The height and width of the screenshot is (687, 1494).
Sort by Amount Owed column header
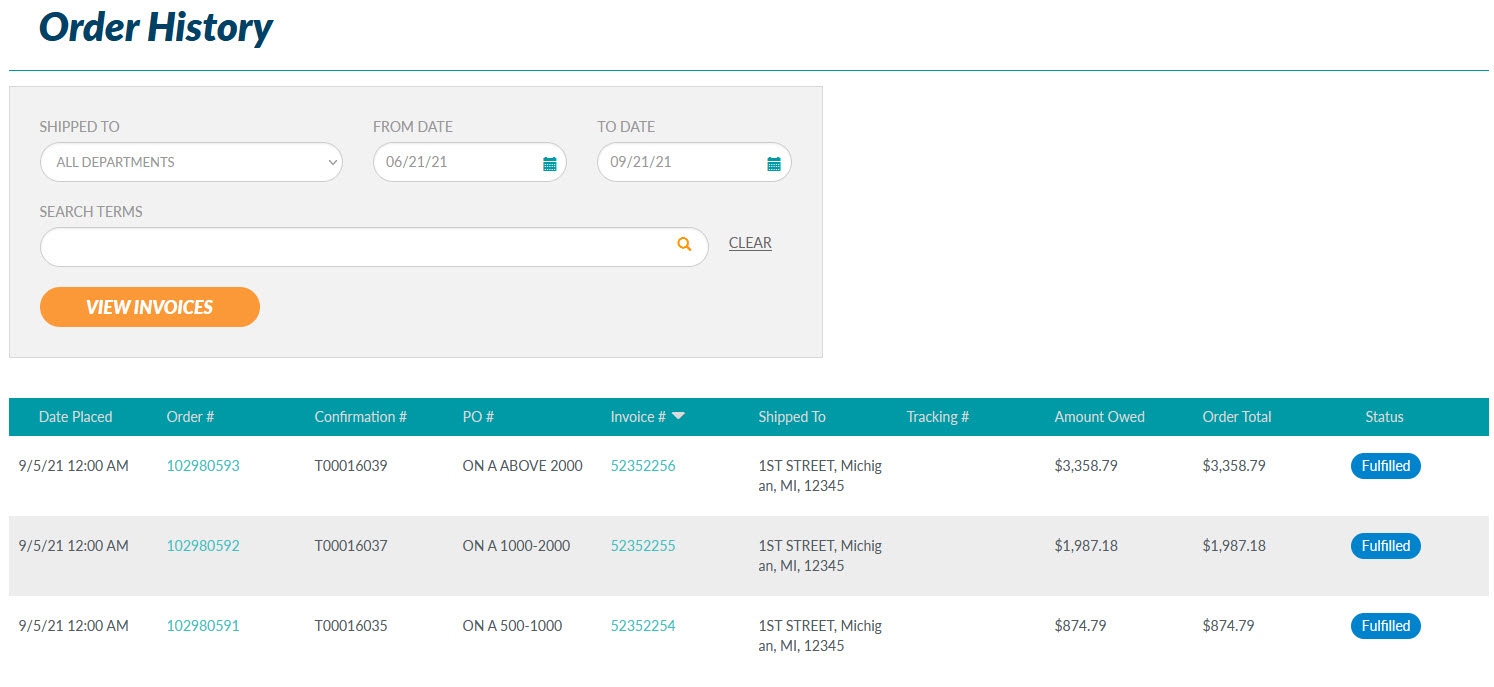(x=1099, y=417)
